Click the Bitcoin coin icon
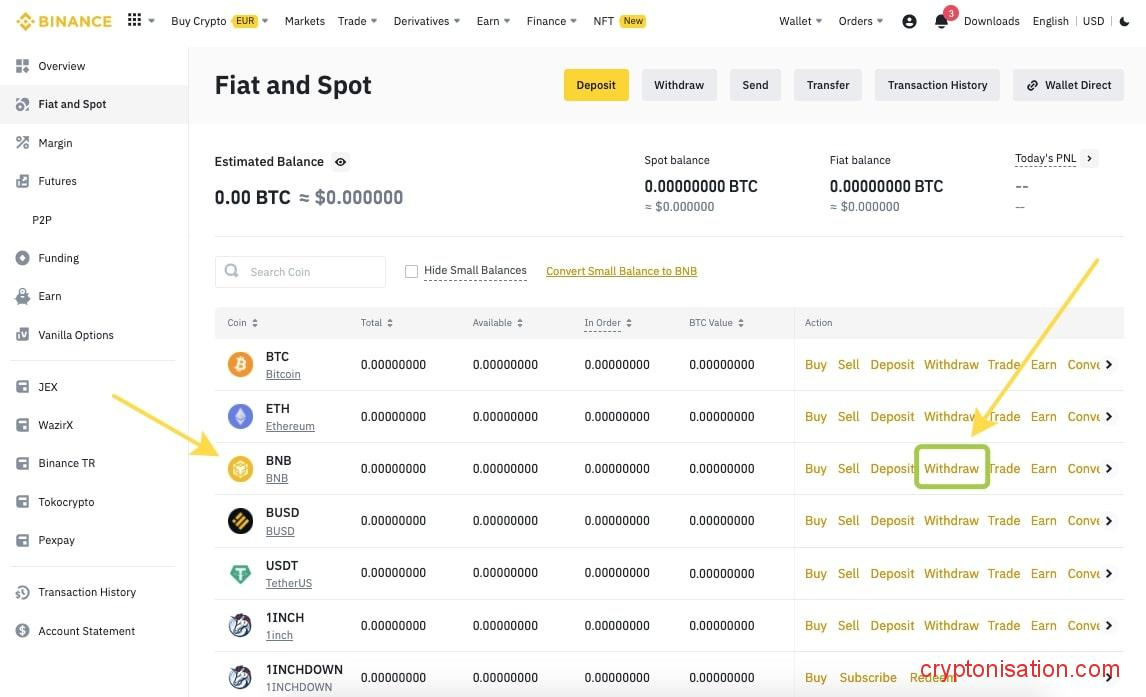This screenshot has width=1146, height=697. [x=240, y=365]
